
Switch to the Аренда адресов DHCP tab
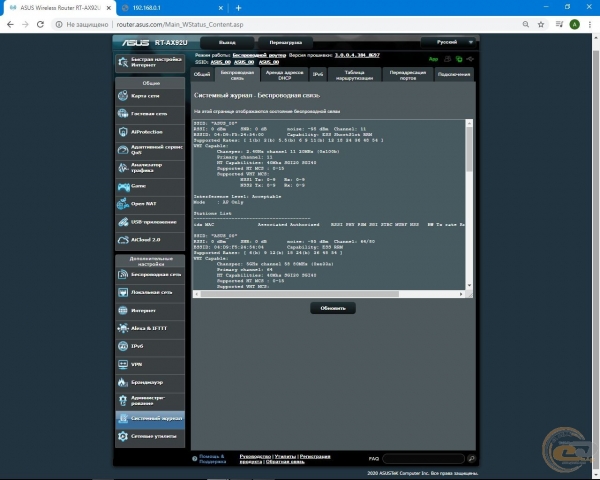pyautogui.click(x=285, y=75)
